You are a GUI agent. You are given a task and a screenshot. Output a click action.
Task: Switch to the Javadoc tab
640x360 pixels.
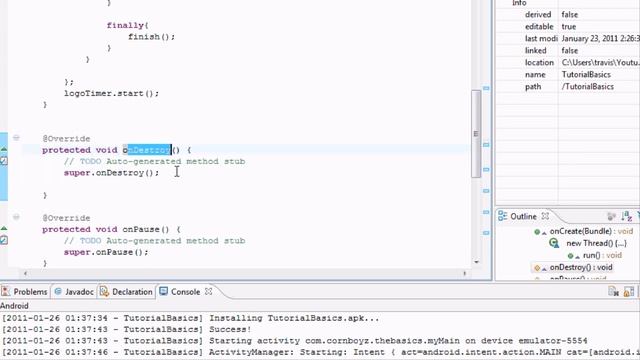[74, 292]
